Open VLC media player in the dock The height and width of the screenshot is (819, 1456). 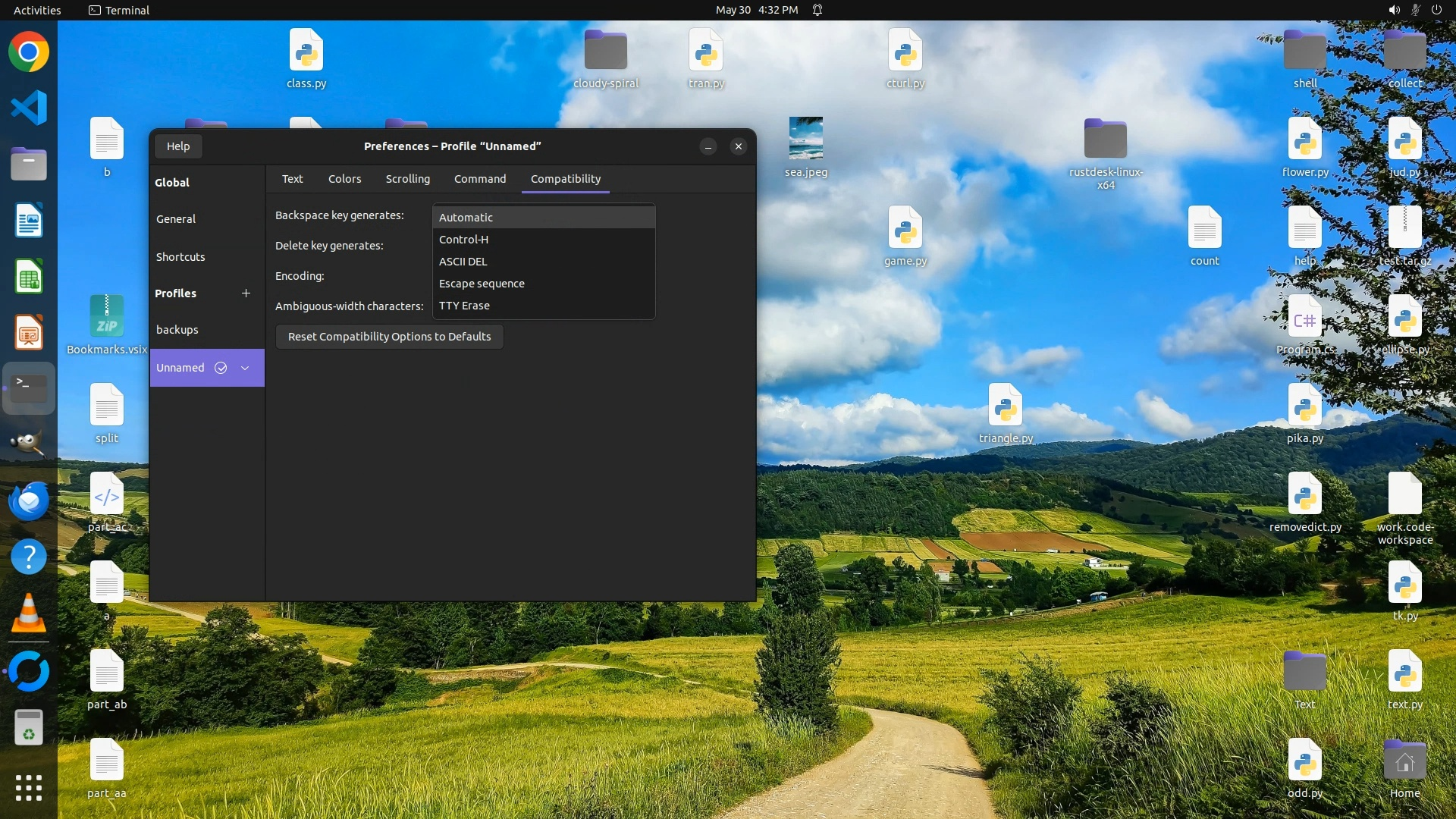tap(29, 614)
